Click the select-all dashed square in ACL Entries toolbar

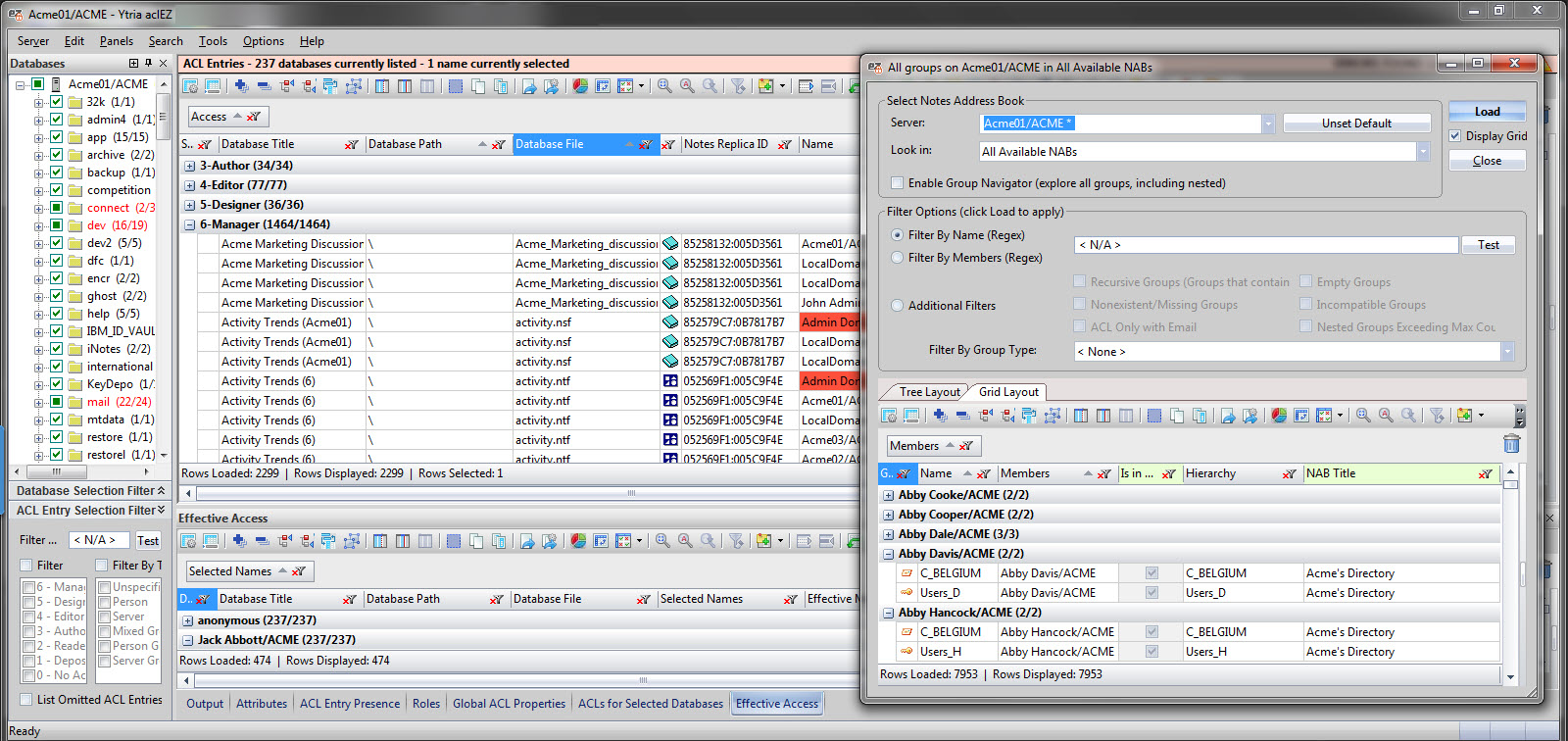click(x=456, y=86)
